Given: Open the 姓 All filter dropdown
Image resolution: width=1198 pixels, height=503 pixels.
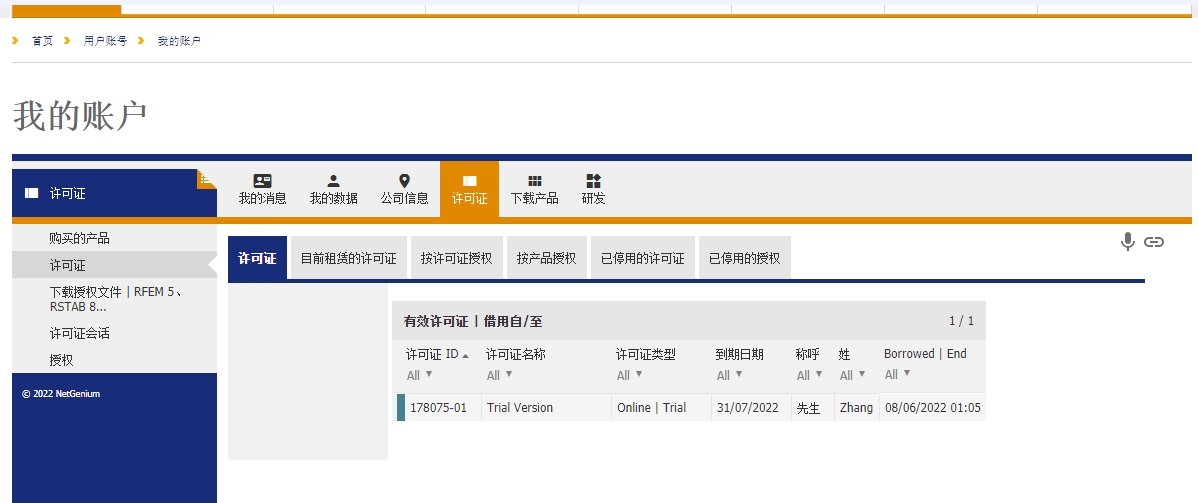Looking at the screenshot, I should (x=853, y=375).
